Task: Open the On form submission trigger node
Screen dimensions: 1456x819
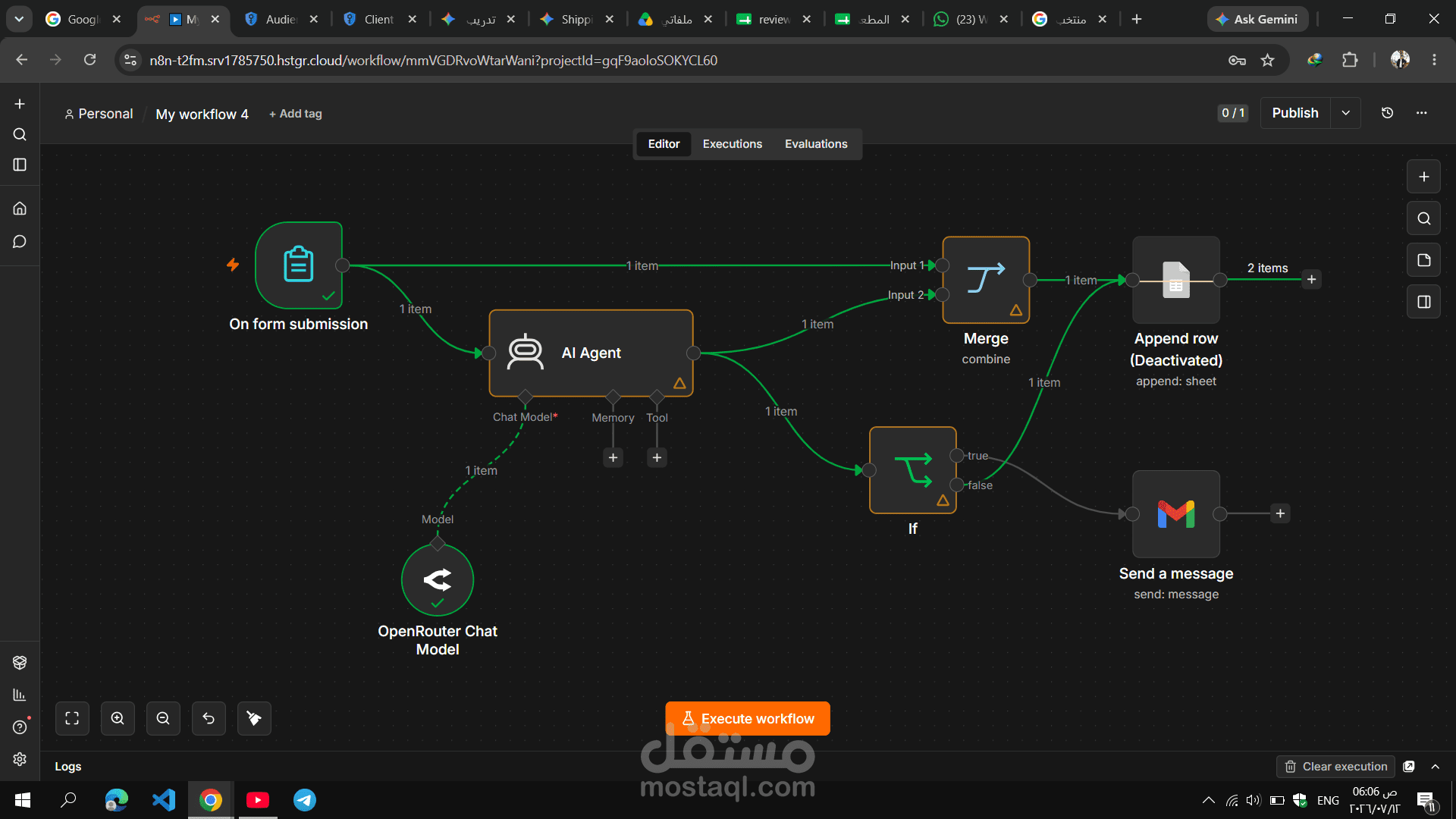Action: 299,265
